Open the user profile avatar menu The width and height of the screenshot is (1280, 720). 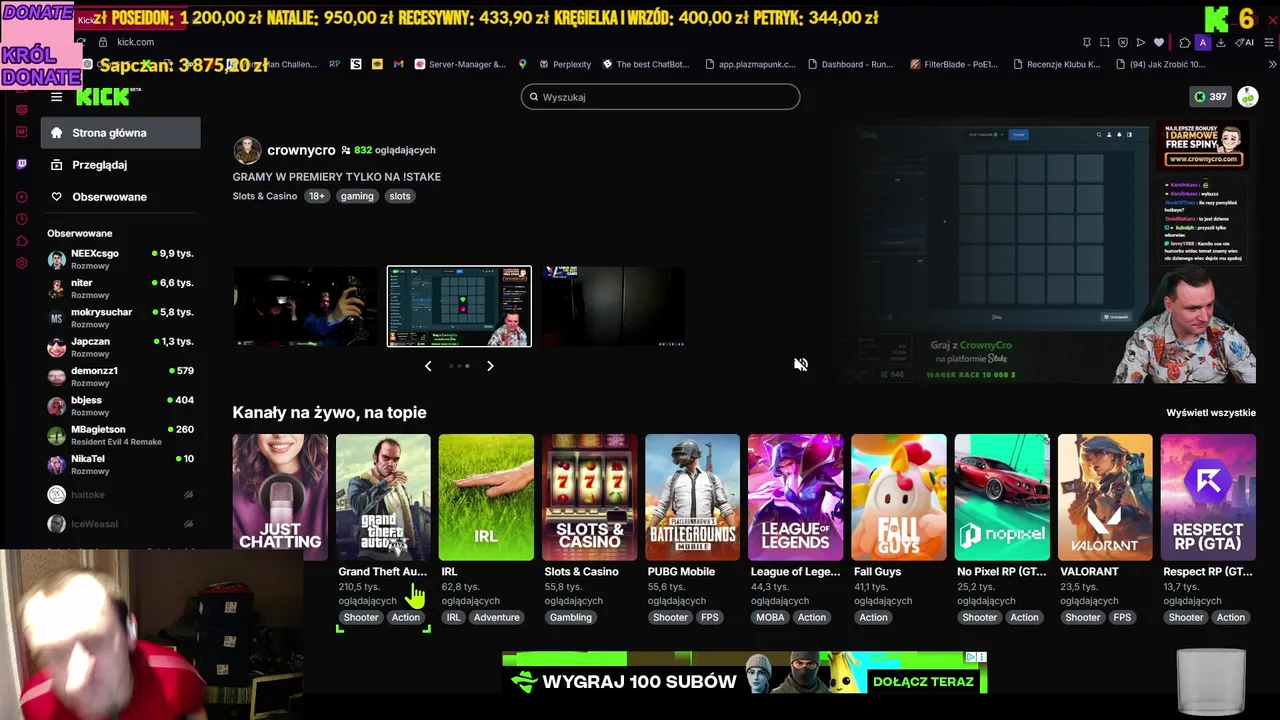[x=1247, y=97]
